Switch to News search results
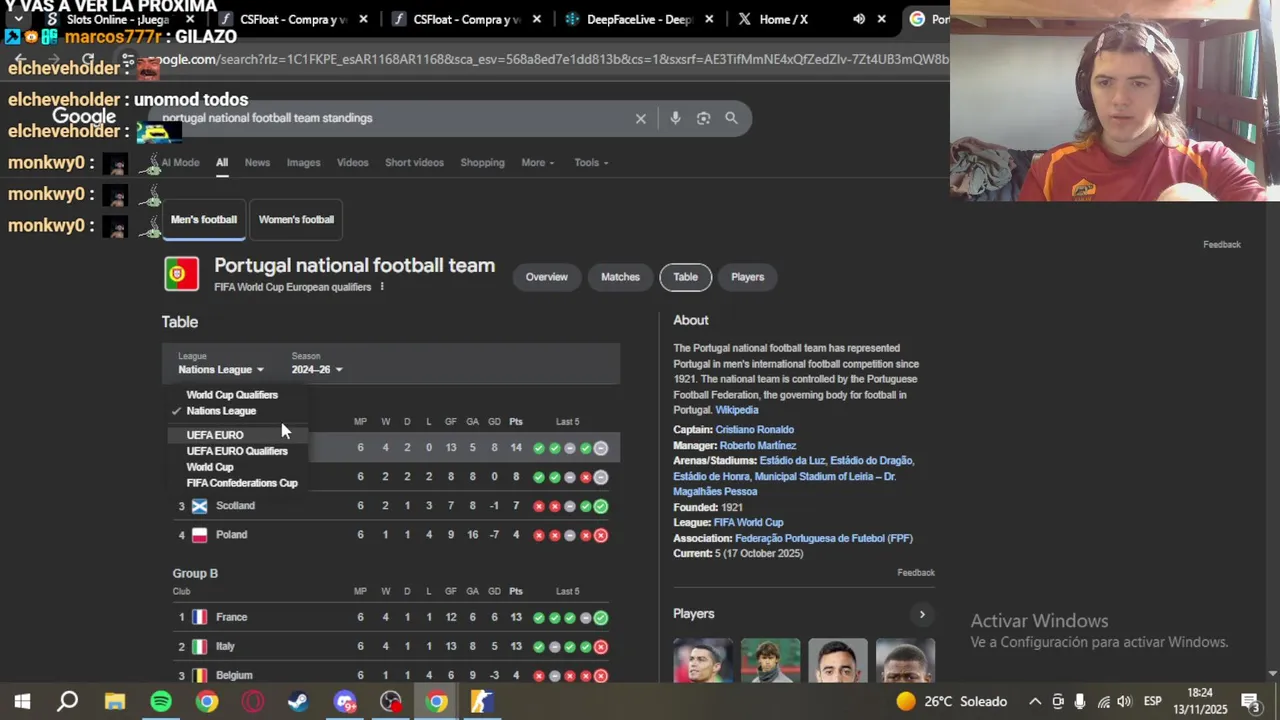Screen dimensions: 1280x720 pos(257,163)
